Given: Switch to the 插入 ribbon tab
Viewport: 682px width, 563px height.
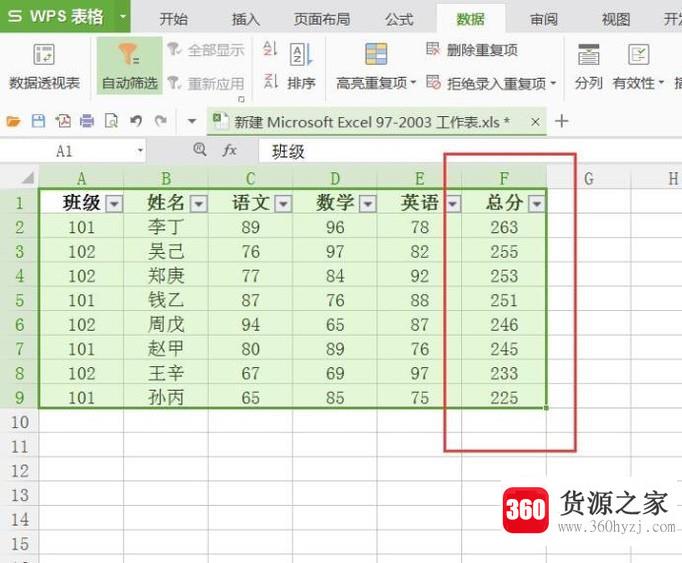Looking at the screenshot, I should 246,19.
